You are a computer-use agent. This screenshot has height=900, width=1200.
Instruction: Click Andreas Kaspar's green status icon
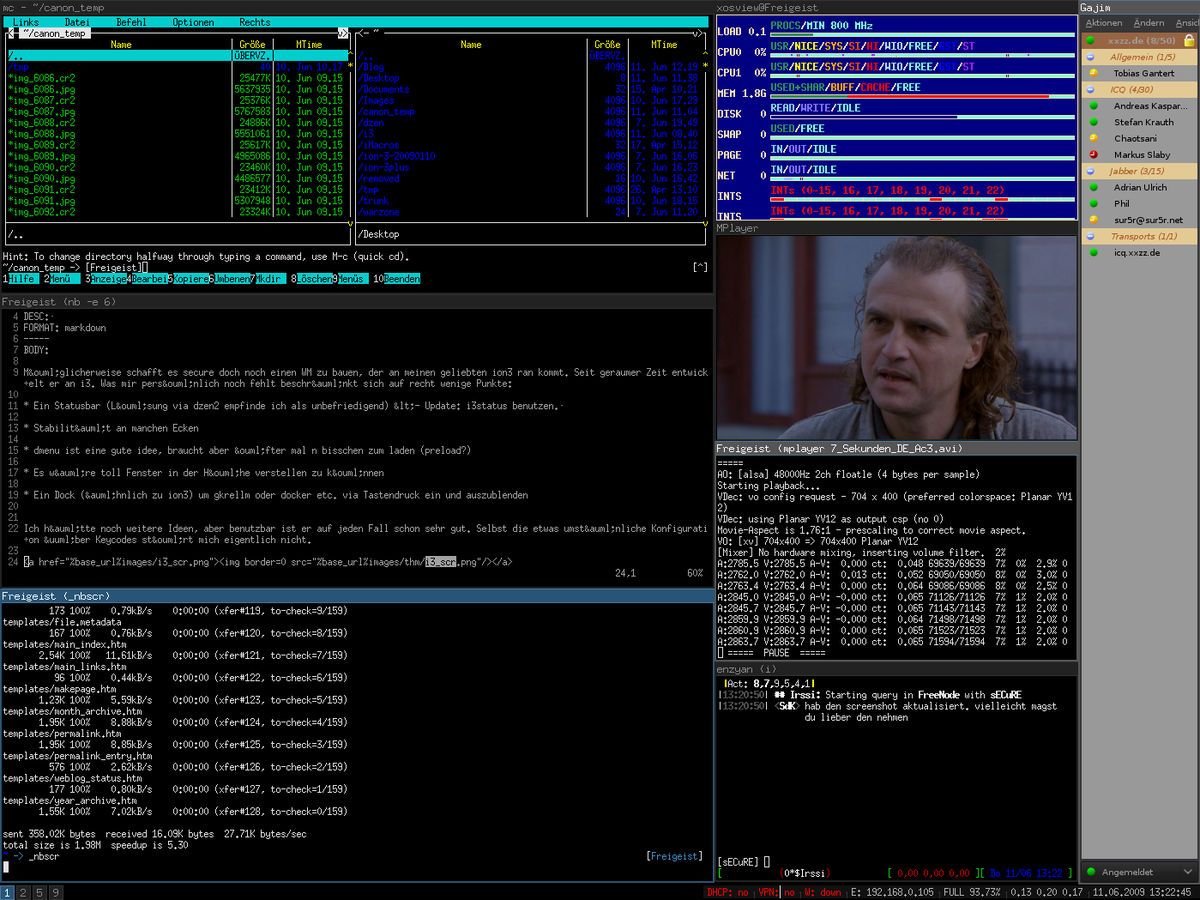pyautogui.click(x=1093, y=106)
